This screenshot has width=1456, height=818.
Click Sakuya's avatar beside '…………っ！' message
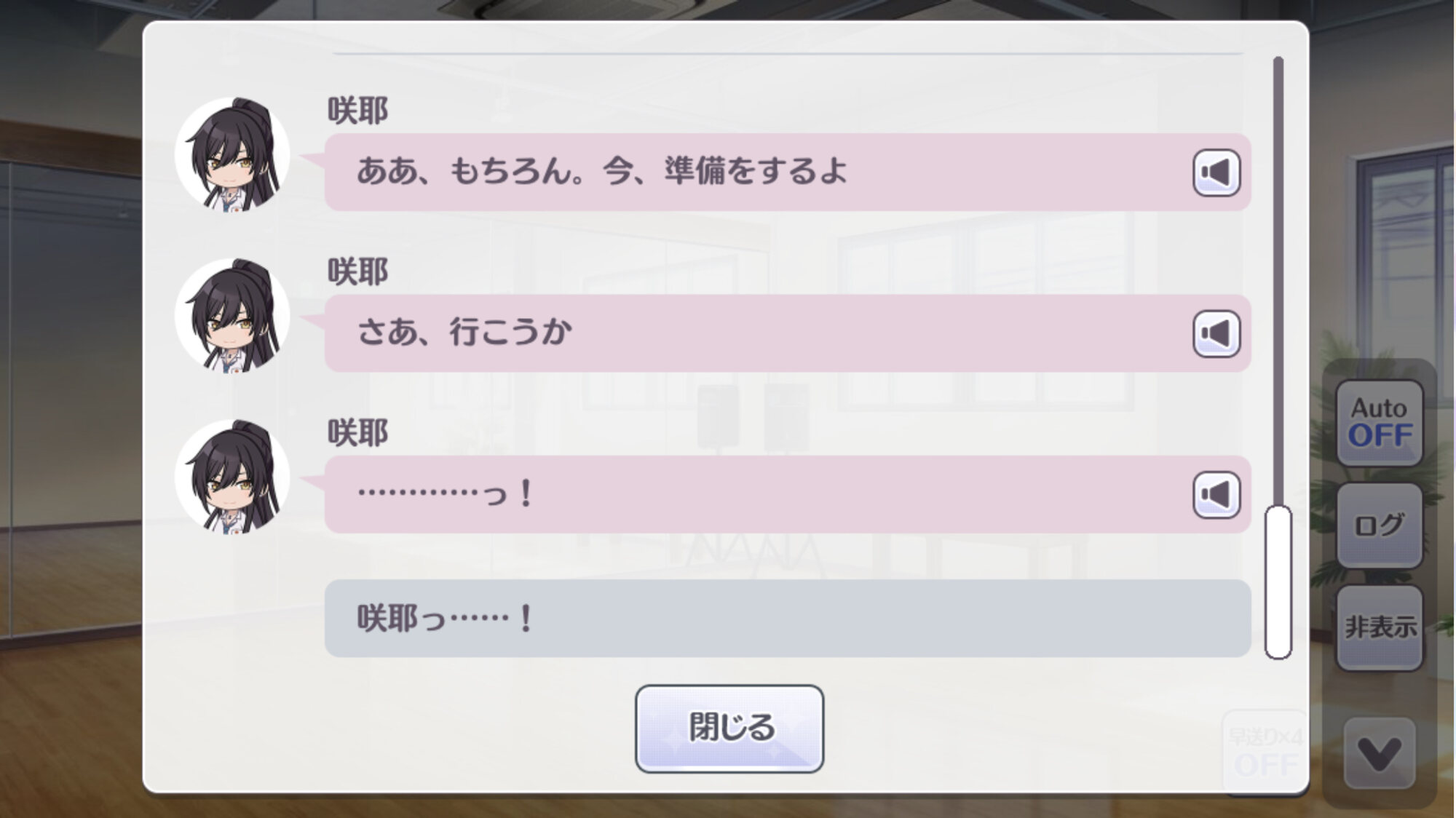coord(233,477)
